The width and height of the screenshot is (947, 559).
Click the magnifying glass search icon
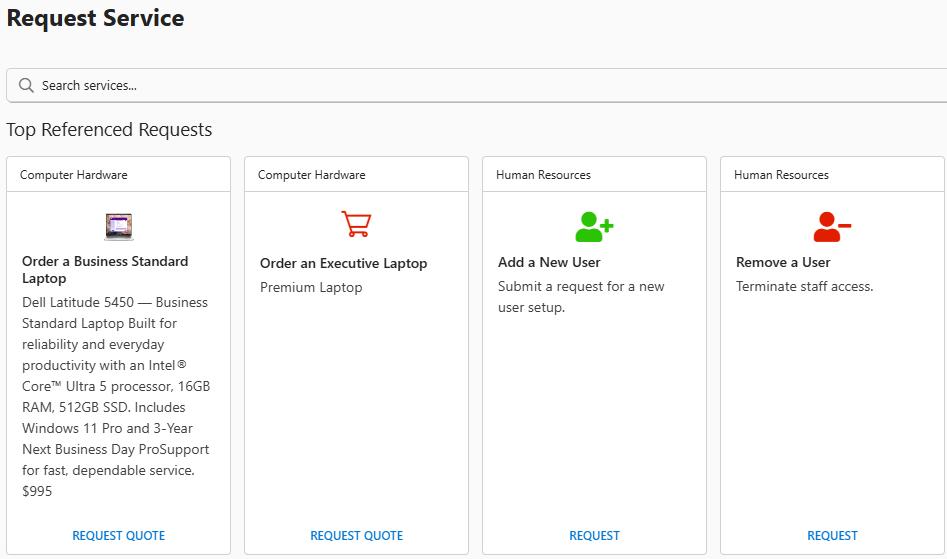[26, 85]
